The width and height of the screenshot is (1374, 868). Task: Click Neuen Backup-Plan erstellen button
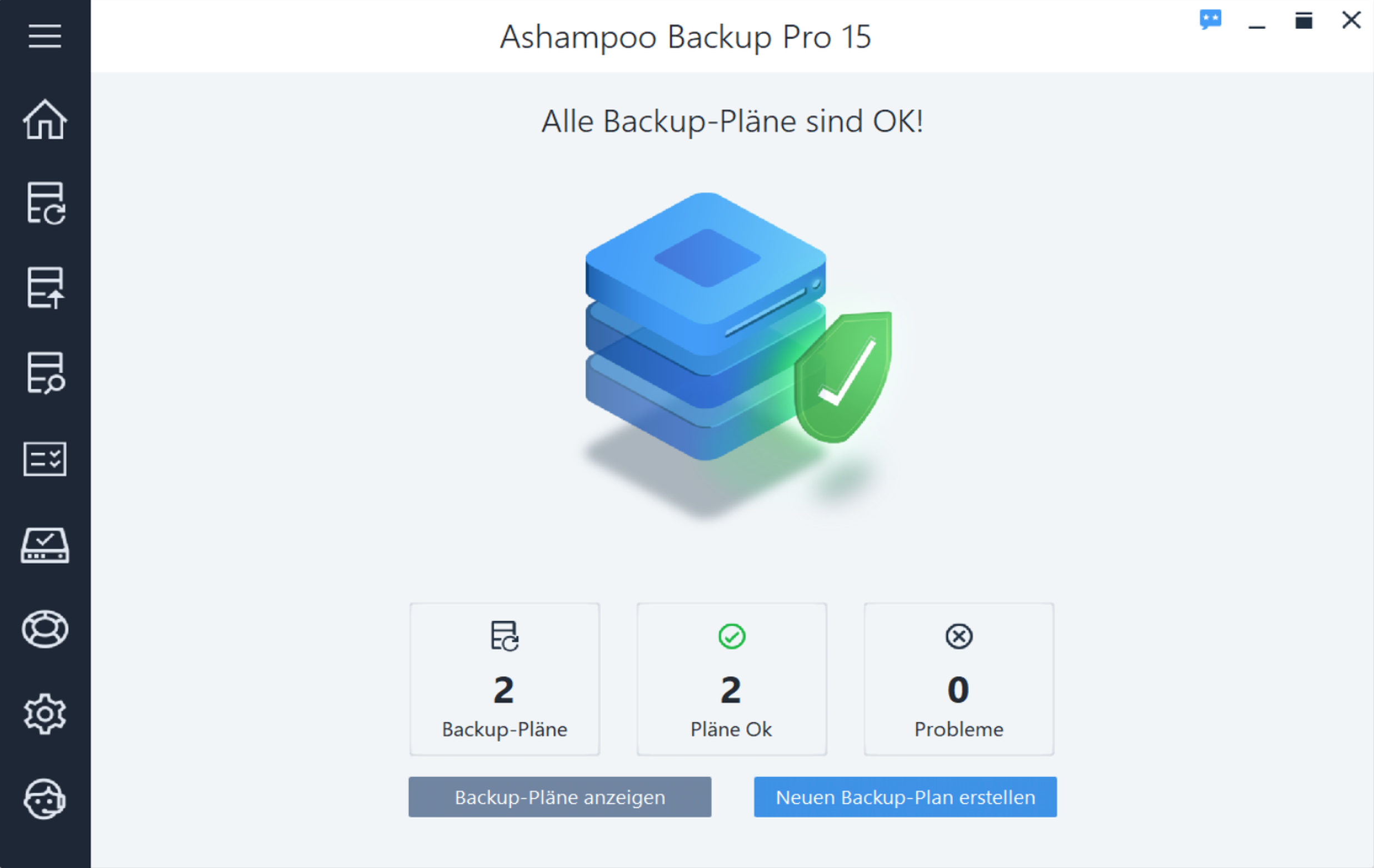click(x=905, y=797)
